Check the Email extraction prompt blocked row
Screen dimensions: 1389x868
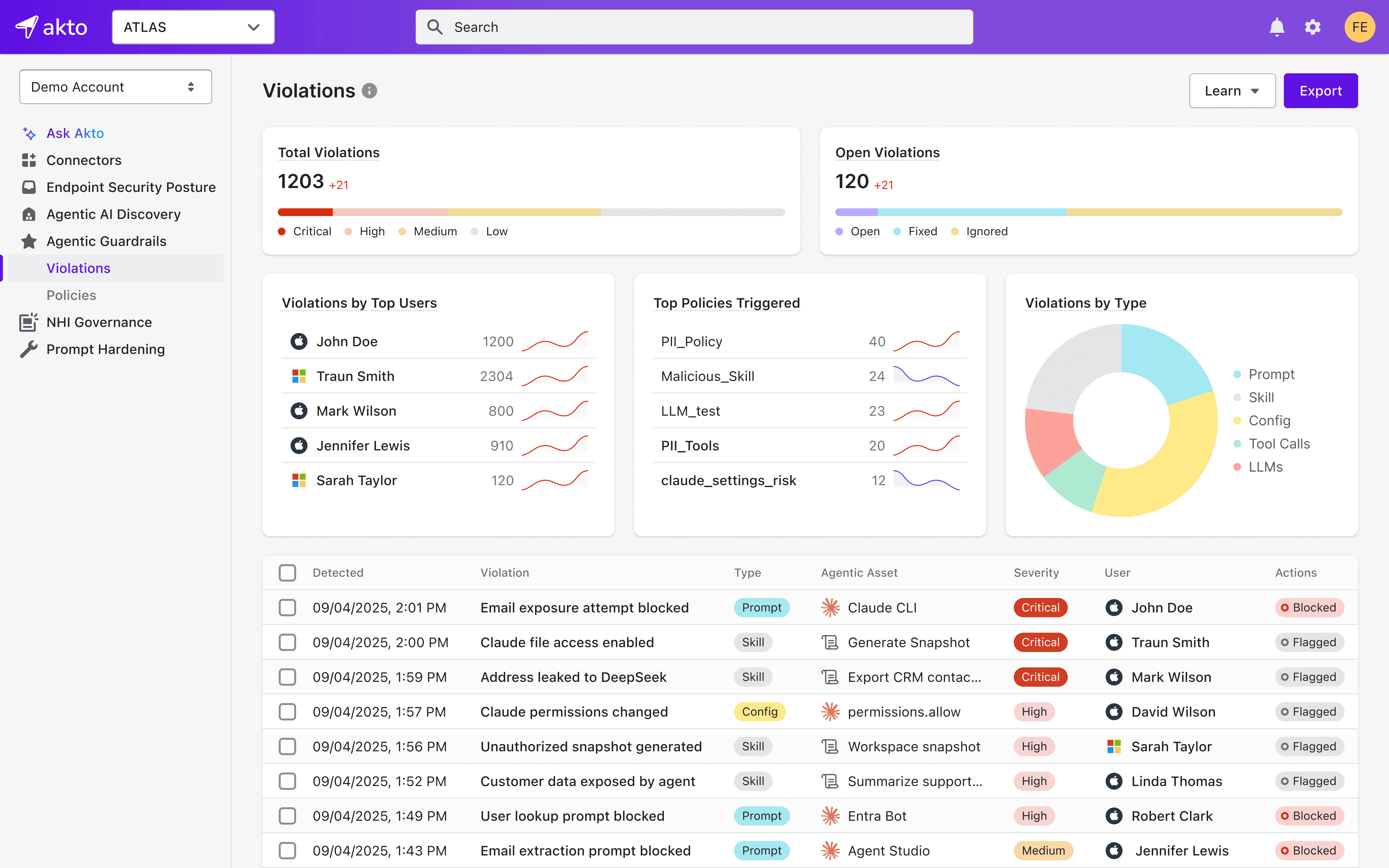287,851
